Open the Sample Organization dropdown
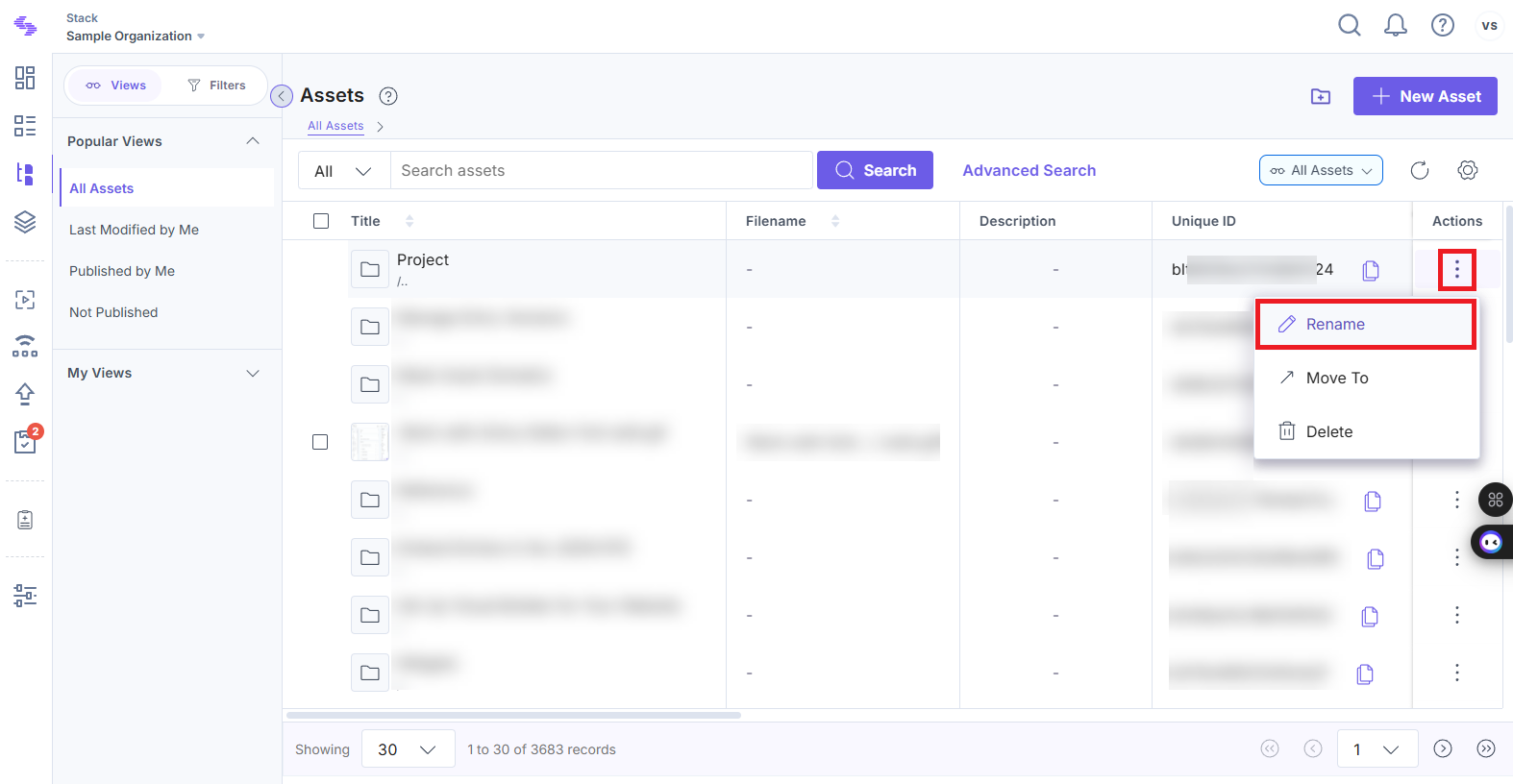 click(x=136, y=37)
